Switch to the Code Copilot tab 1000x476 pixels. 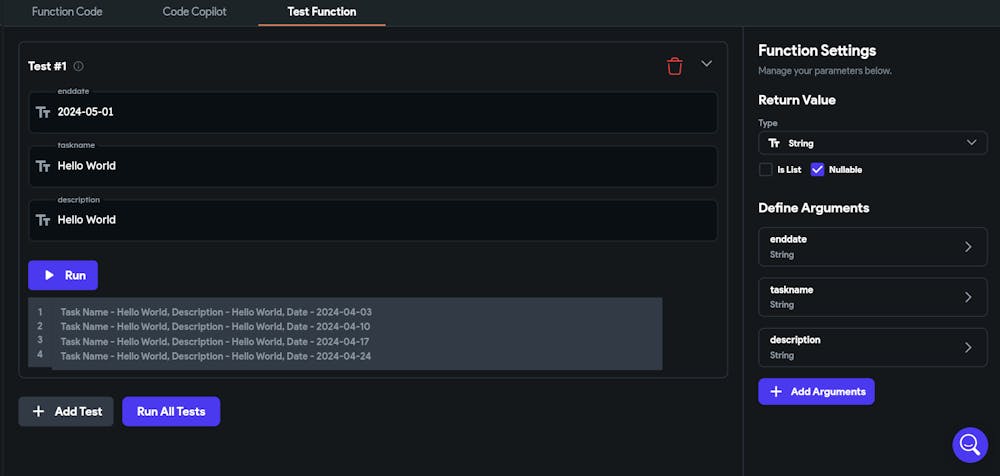[195, 11]
